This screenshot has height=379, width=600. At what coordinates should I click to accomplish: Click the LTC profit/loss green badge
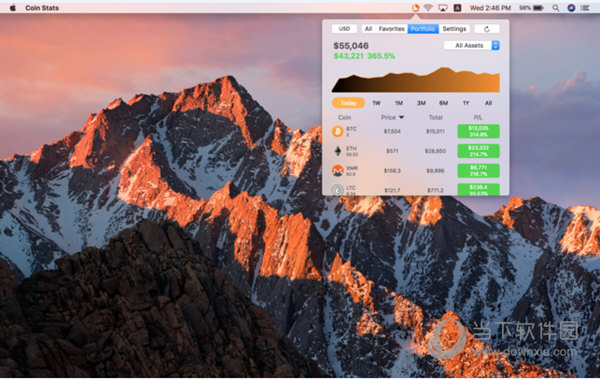478,190
